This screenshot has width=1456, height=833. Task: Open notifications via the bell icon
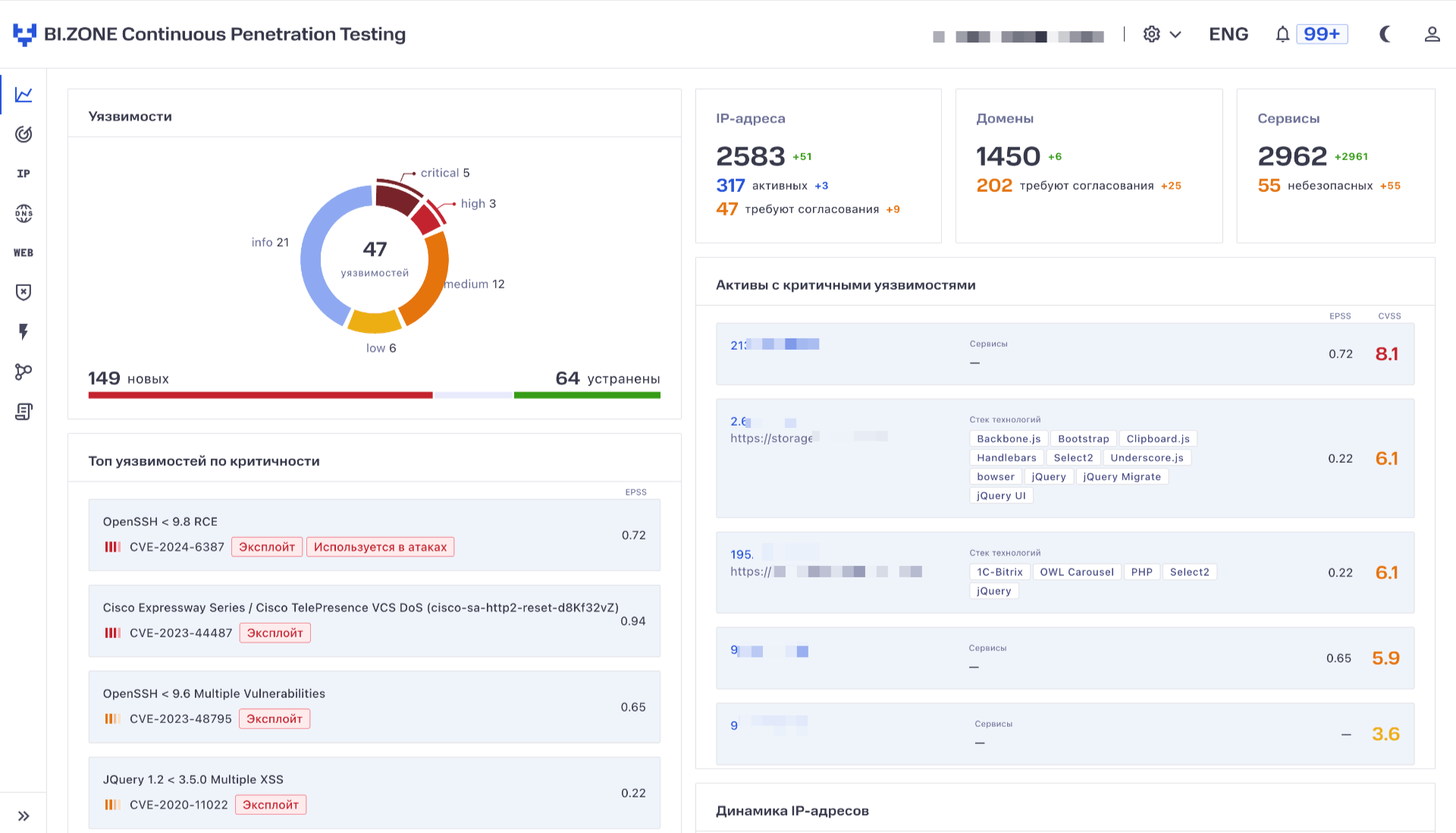(1282, 34)
